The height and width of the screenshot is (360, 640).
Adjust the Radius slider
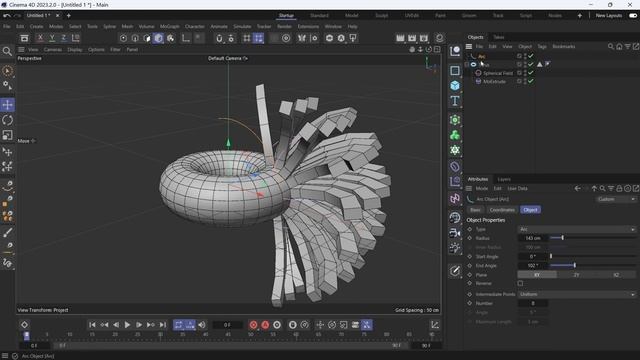coord(593,238)
